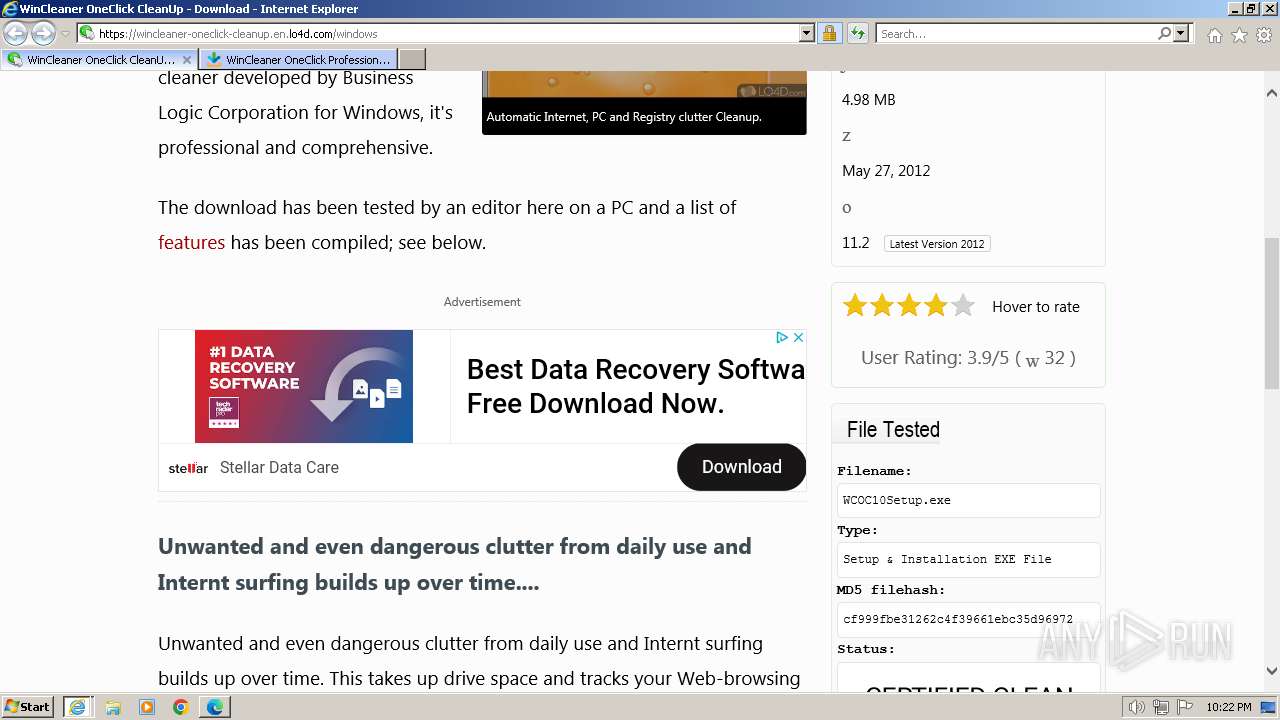This screenshot has height=720, width=1280.
Task: Open the Home icon in Internet Explorer
Action: [x=1214, y=35]
